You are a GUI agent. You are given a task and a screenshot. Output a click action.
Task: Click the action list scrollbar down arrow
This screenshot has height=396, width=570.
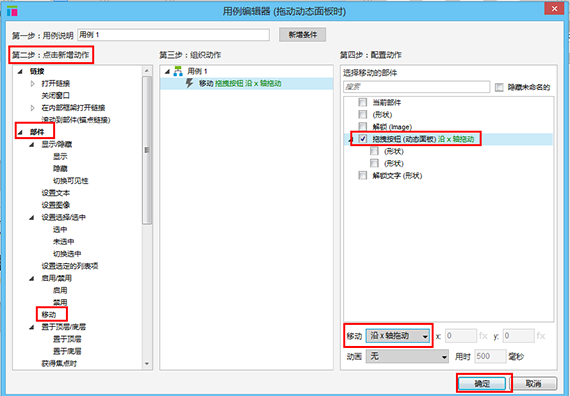click(147, 363)
